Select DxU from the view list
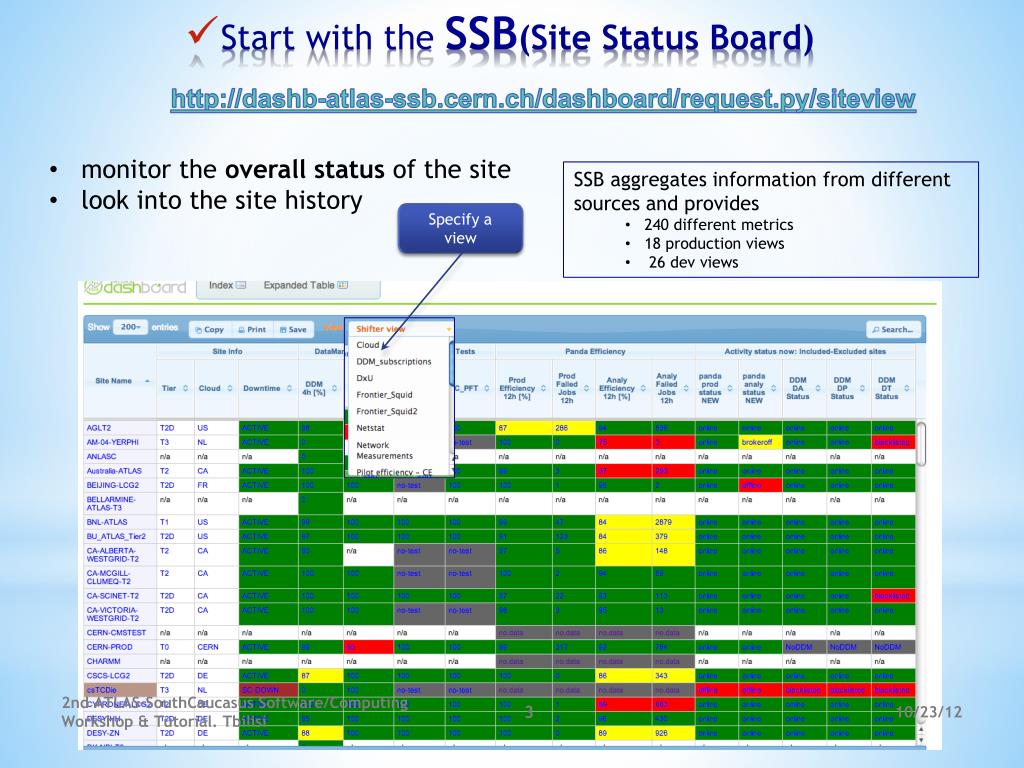 pyautogui.click(x=365, y=378)
